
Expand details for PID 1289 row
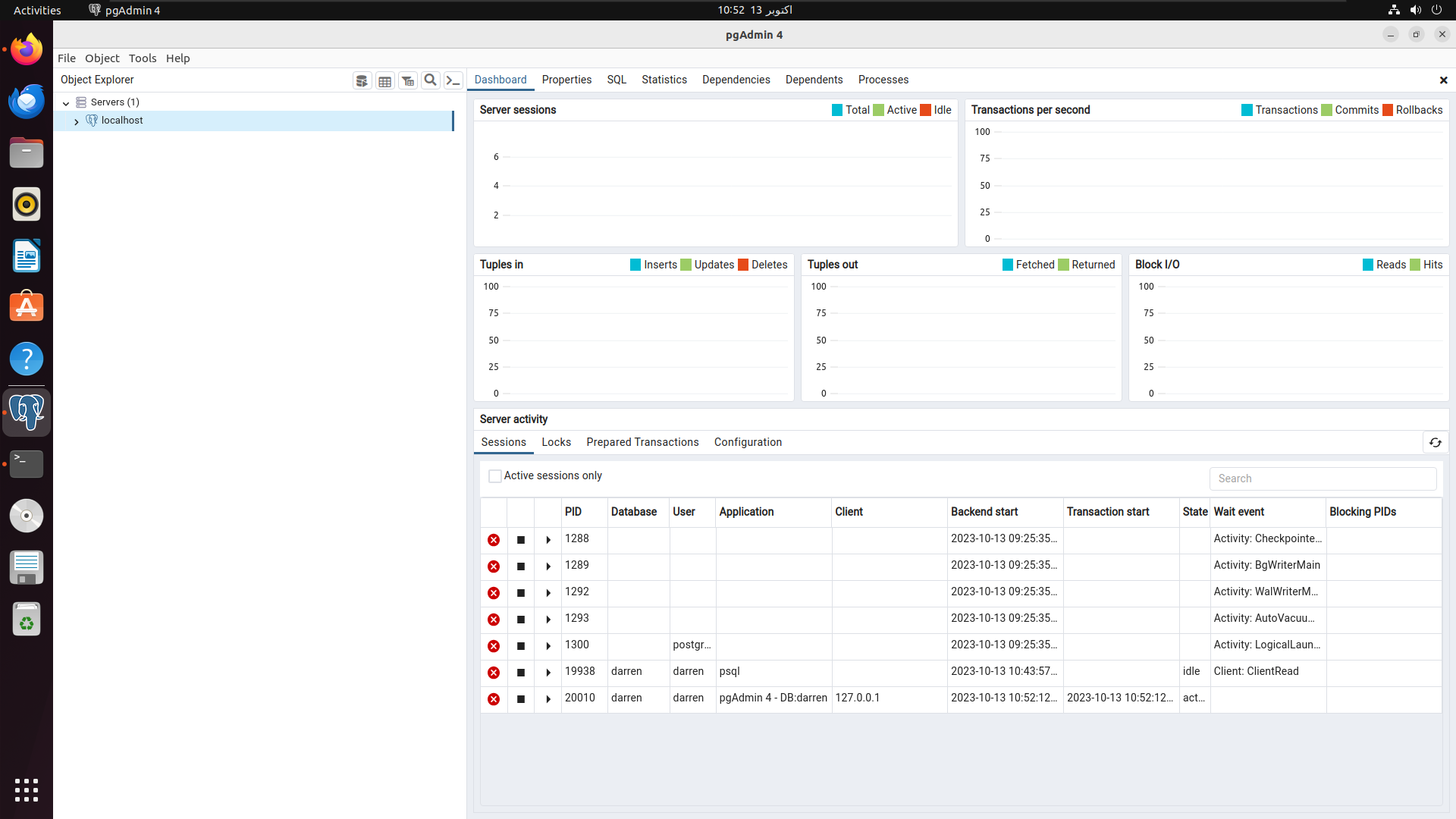[x=548, y=566]
